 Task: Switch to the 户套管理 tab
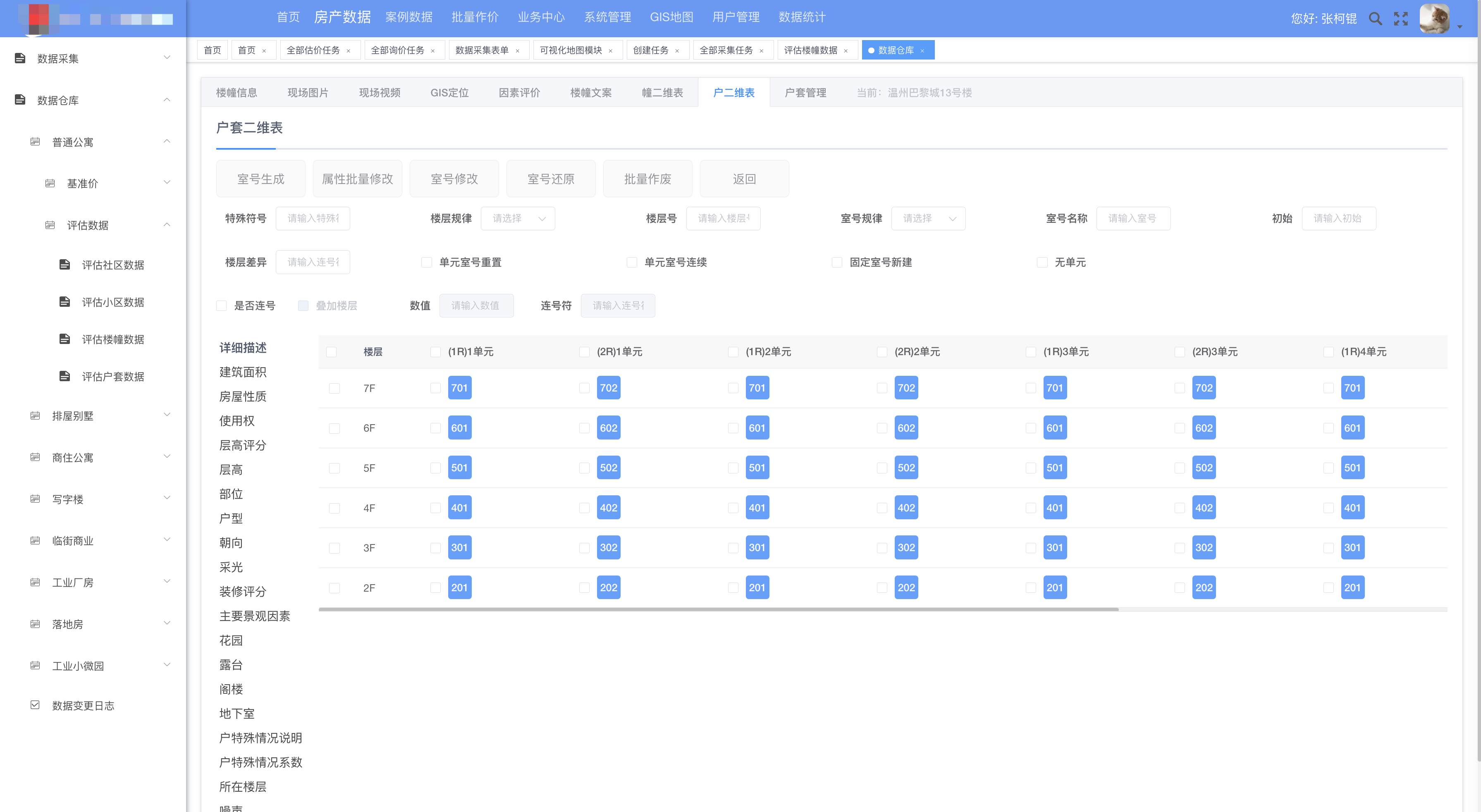coord(805,93)
